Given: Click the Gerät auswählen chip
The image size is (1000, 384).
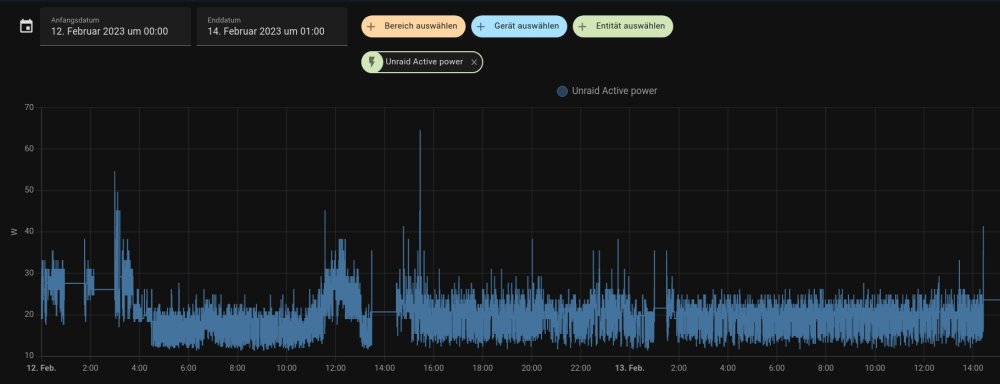Looking at the screenshot, I should click(519, 26).
